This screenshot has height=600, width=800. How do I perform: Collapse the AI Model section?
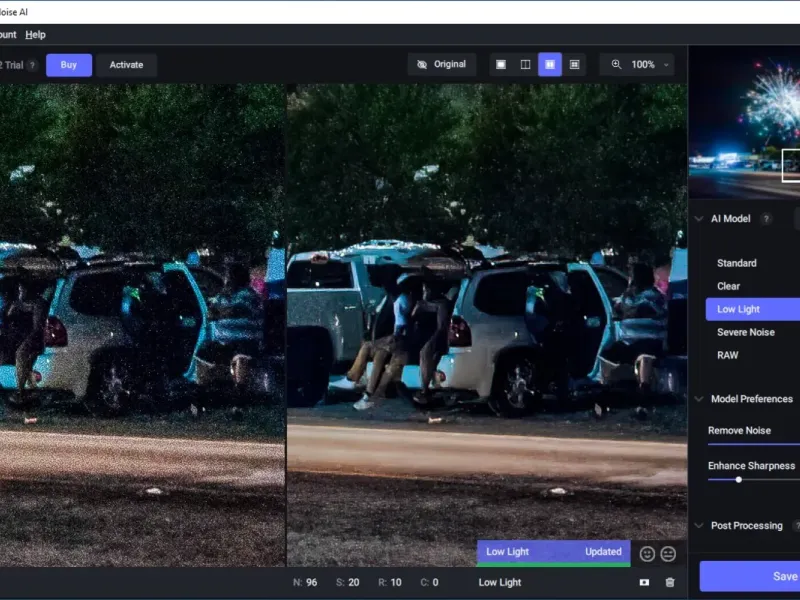699,219
